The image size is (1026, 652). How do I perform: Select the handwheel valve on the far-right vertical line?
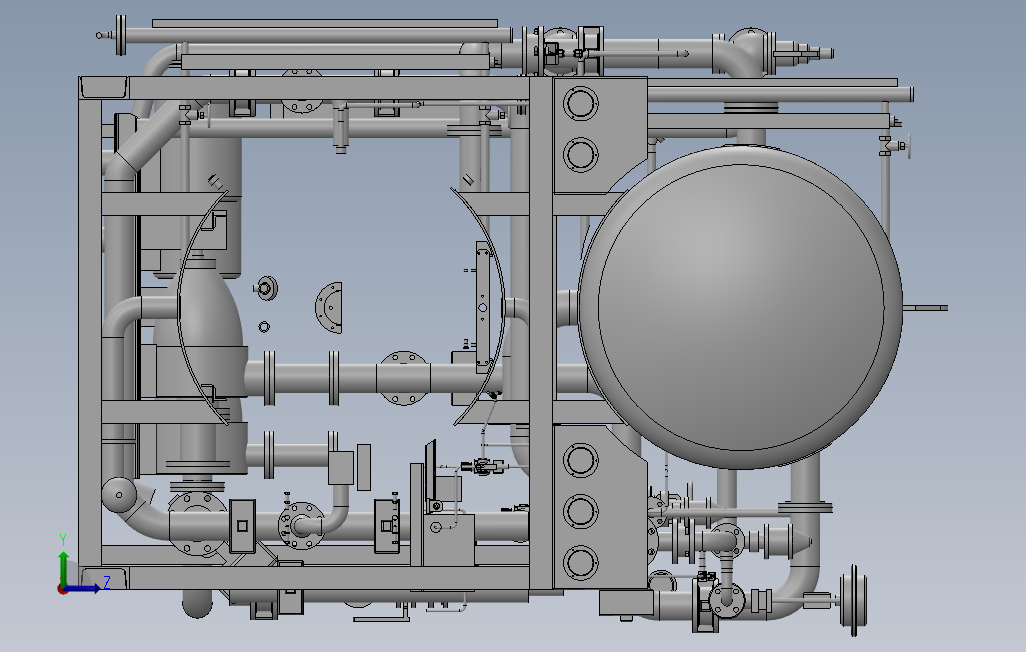pos(897,147)
